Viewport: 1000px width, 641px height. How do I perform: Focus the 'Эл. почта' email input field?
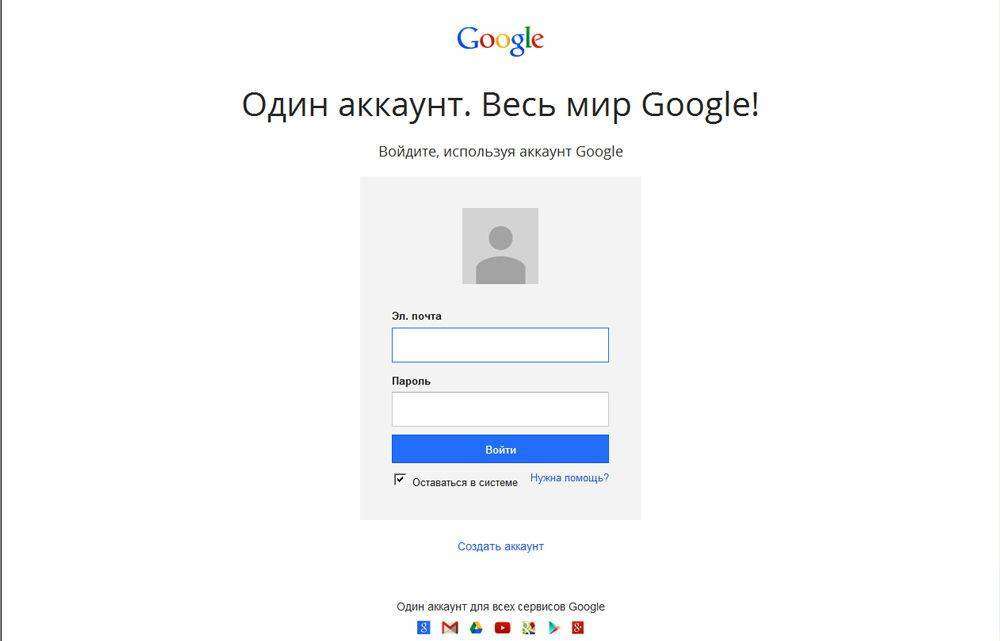[x=500, y=345]
